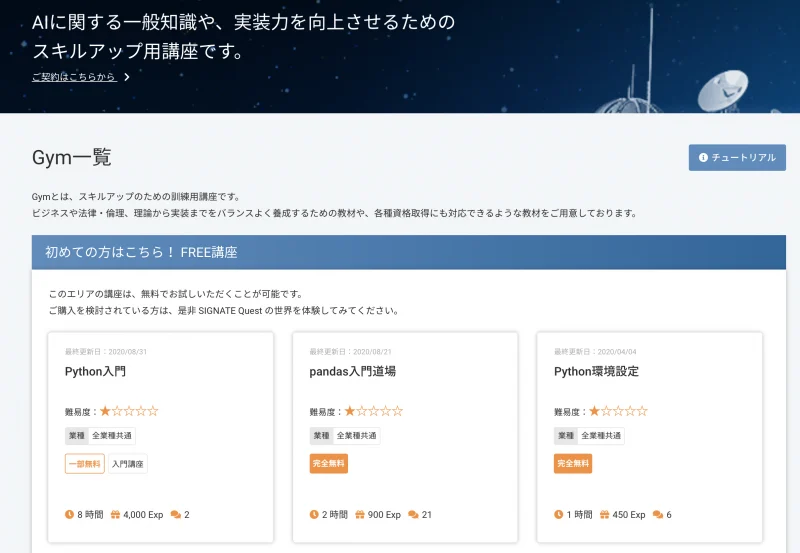Screen dimensions: 800x553
Task: Click the clock icon on pandas入門道場 card
Action: pos(314,515)
